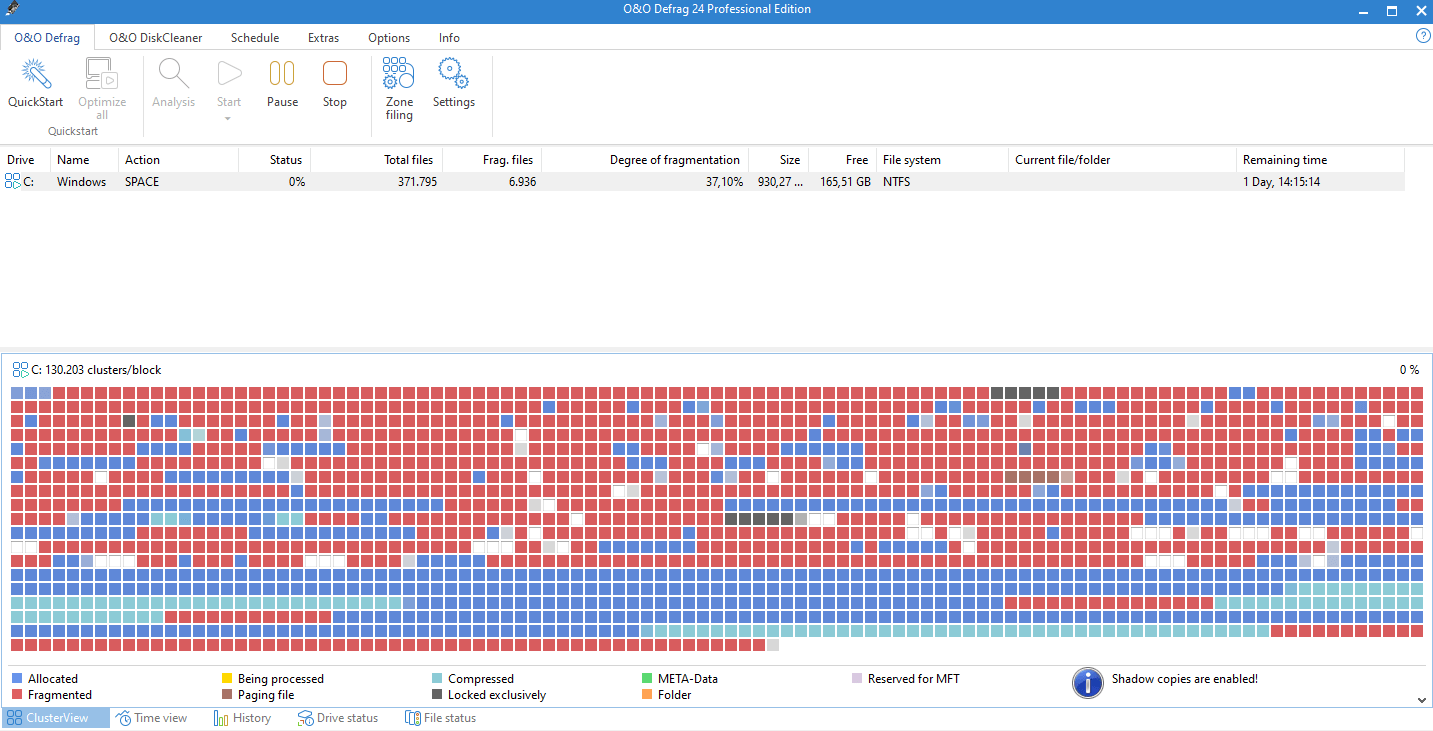Sort by Total files column header
1433x731 pixels.
click(x=376, y=160)
